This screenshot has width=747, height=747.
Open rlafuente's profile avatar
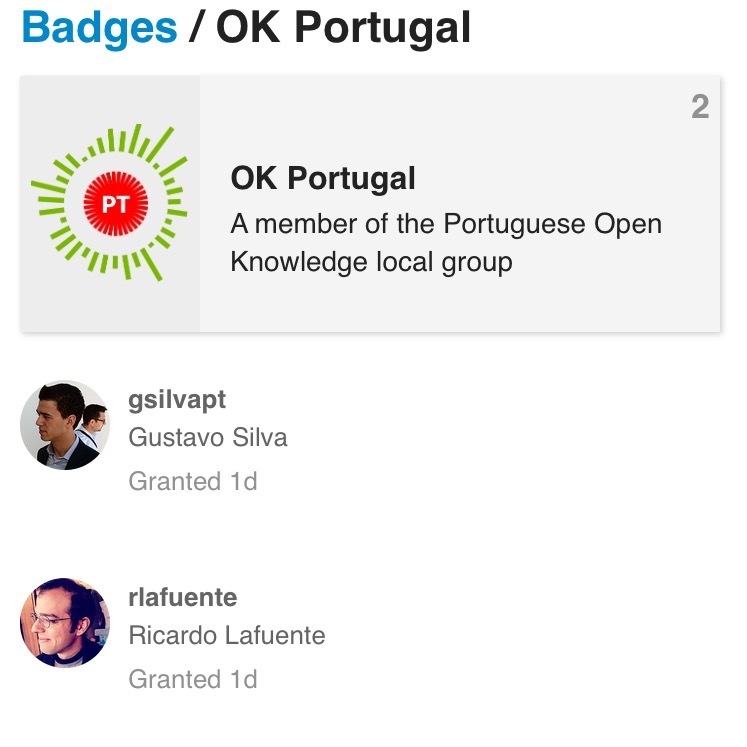point(64,622)
